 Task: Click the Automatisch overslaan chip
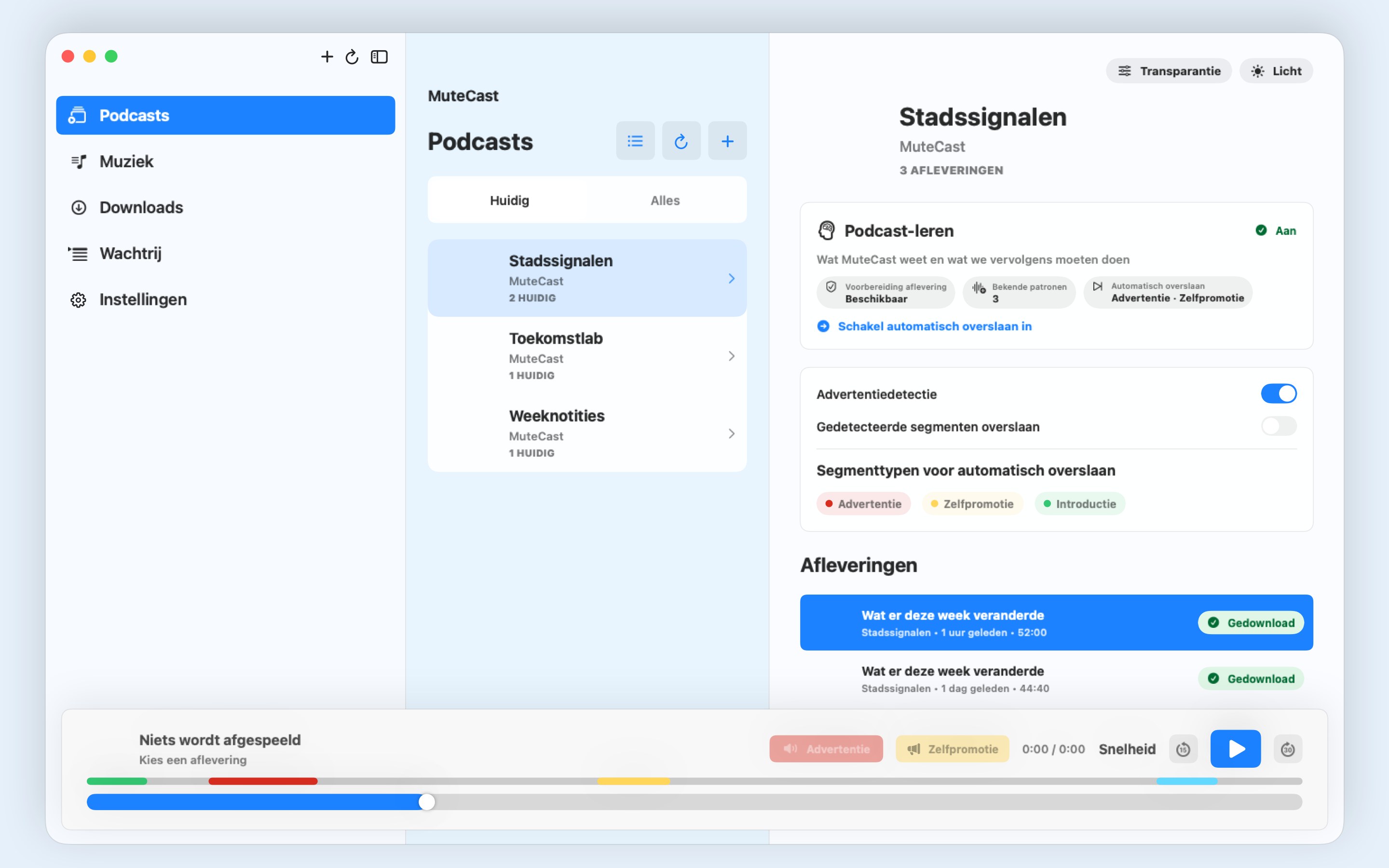[x=1168, y=292]
